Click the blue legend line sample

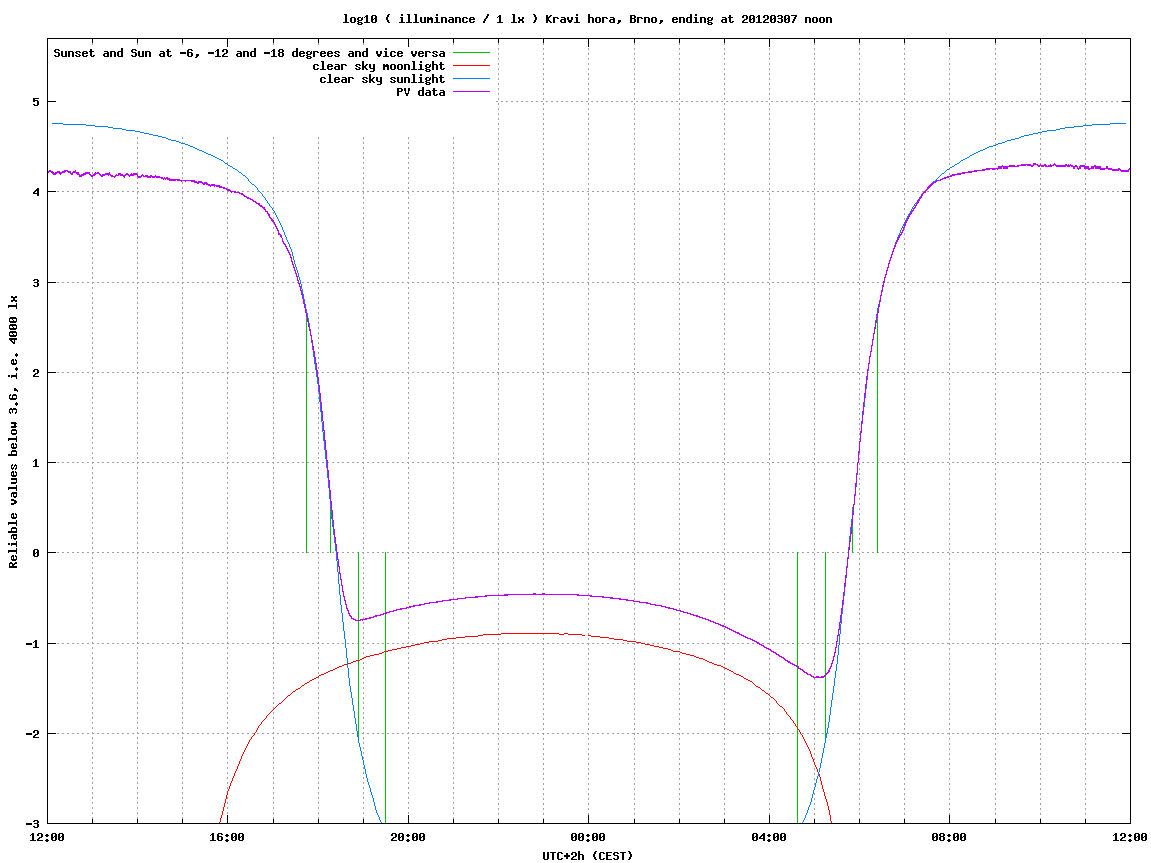471,79
